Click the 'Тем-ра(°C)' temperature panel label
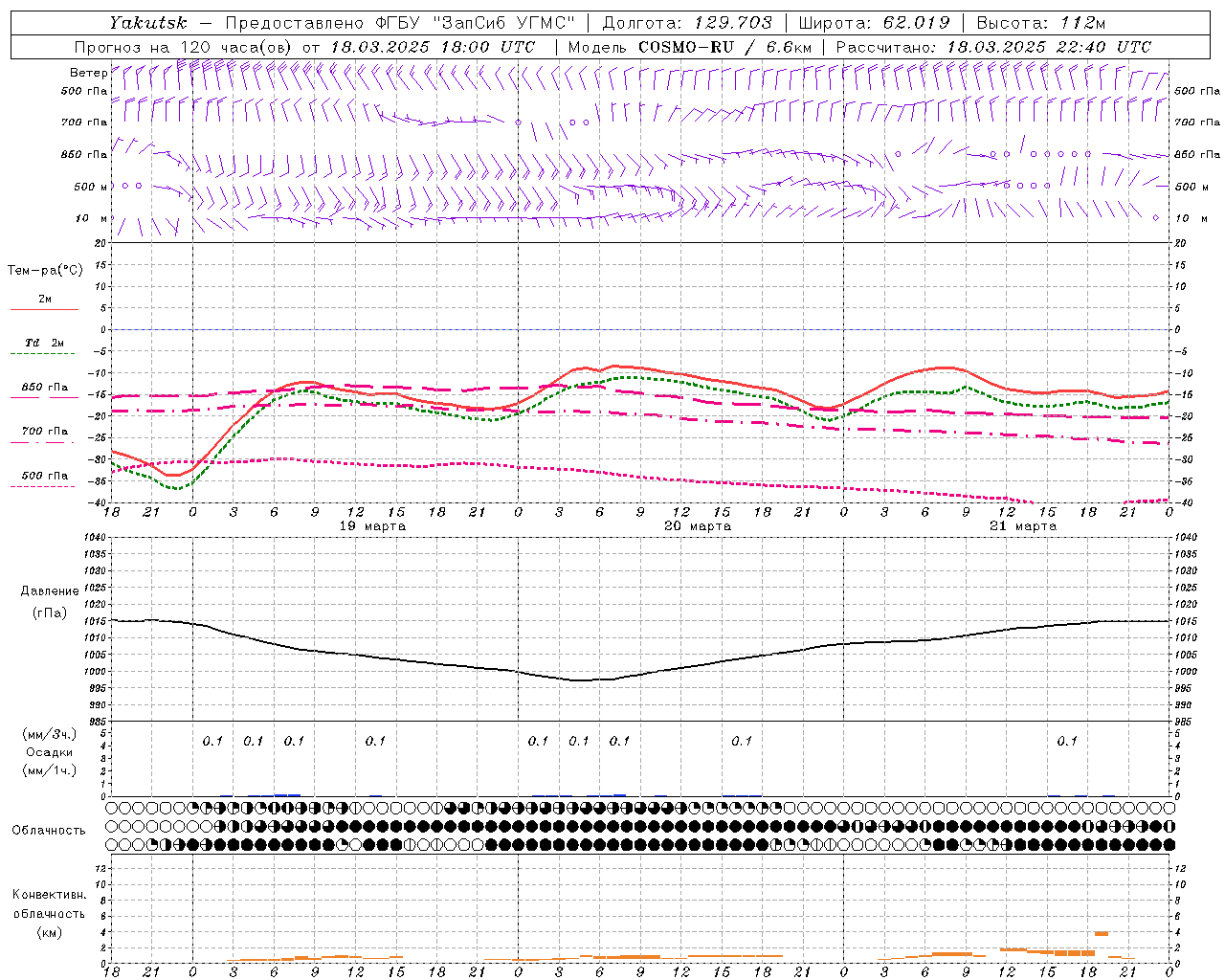The width and height of the screenshot is (1225, 980). click(x=45, y=271)
